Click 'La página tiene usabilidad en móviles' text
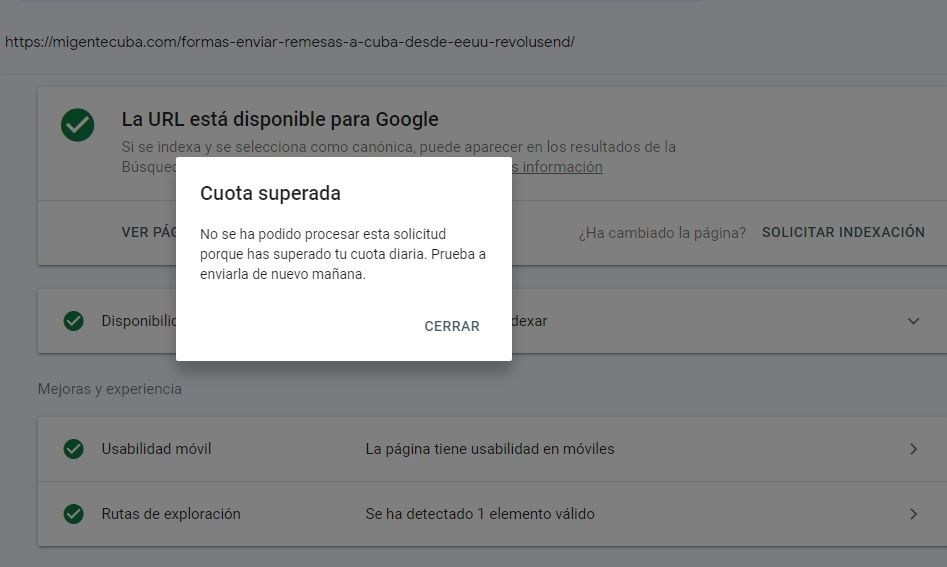The image size is (947, 567). [x=490, y=449]
